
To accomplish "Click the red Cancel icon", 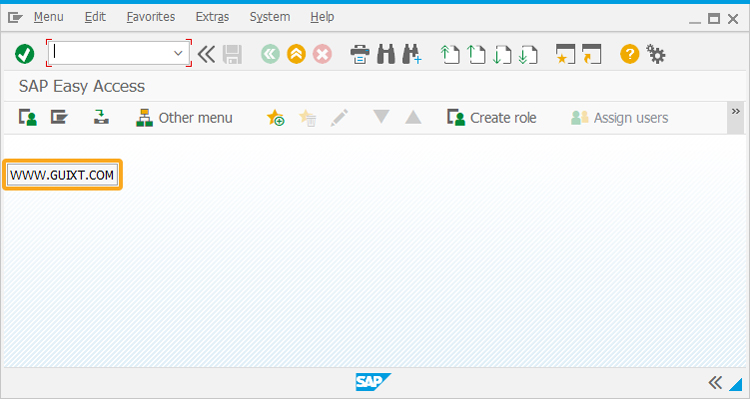I will coord(322,54).
